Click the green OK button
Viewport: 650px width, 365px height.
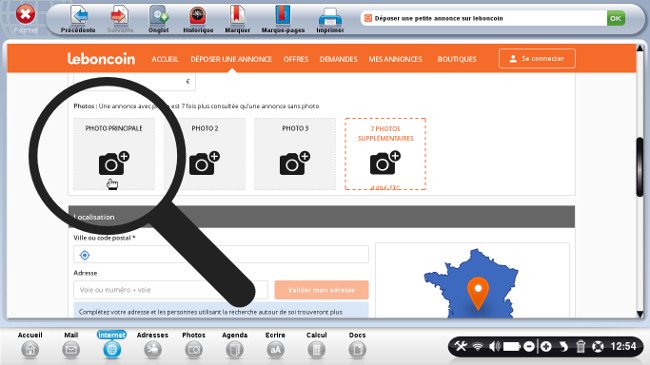coord(616,18)
